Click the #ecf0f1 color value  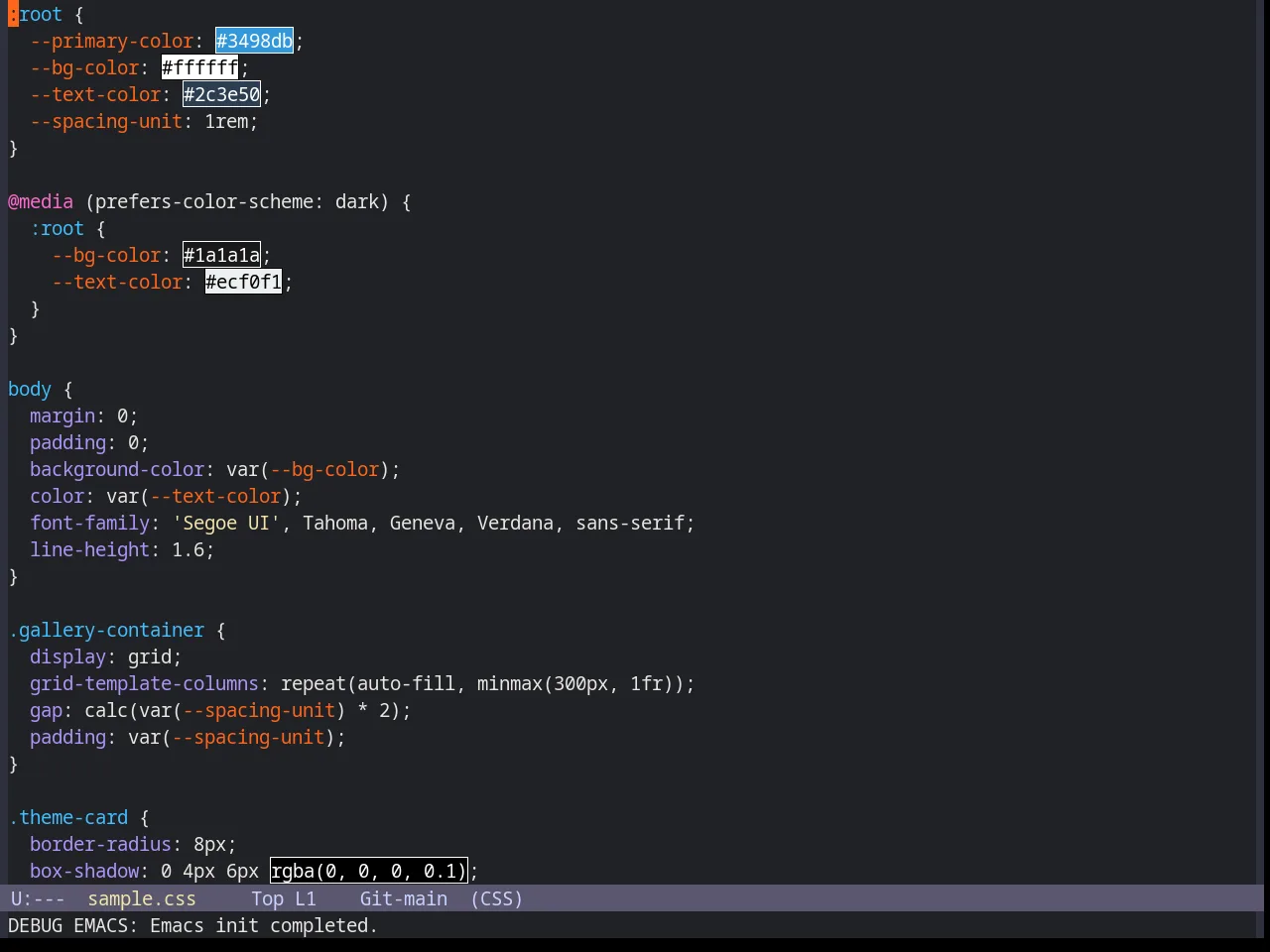(243, 282)
